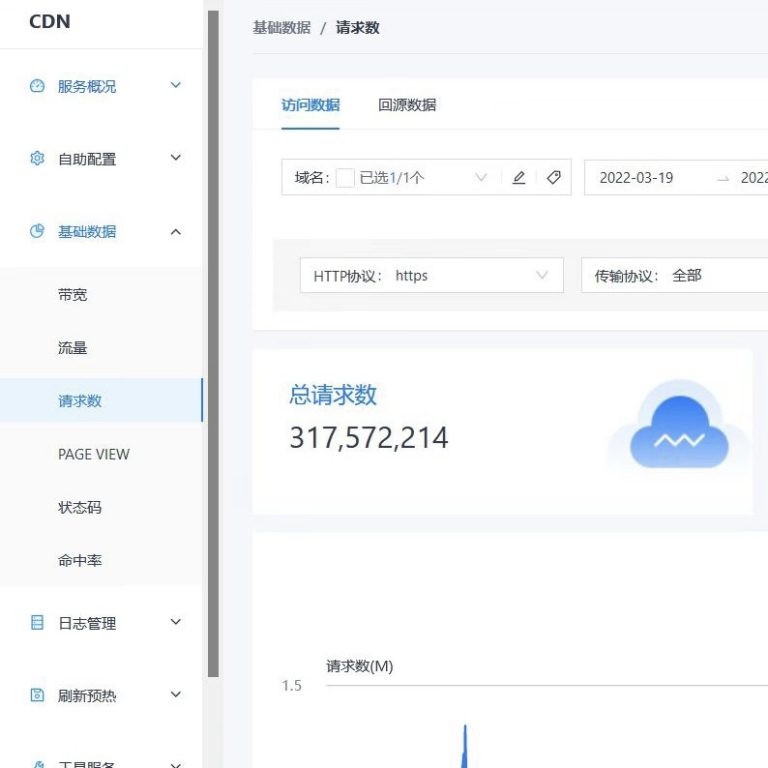Viewport: 768px width, 768px height.
Task: Click the 2022-03-19 start date field
Action: [x=636, y=178]
